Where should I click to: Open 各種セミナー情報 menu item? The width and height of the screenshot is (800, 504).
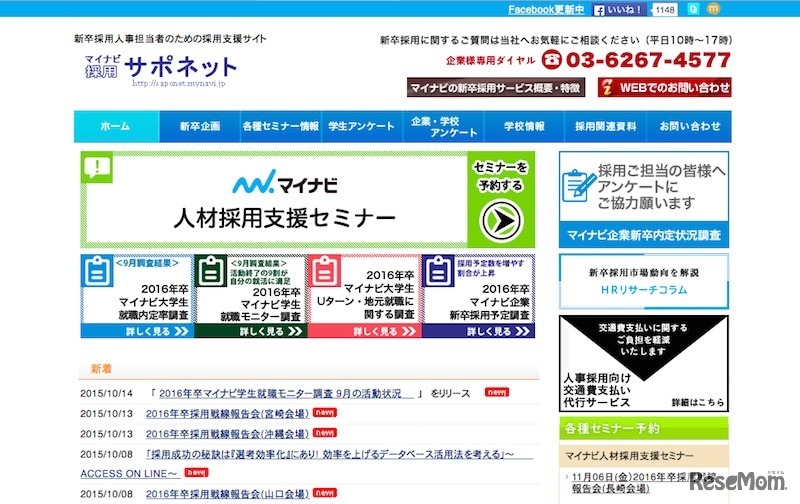[x=281, y=127]
